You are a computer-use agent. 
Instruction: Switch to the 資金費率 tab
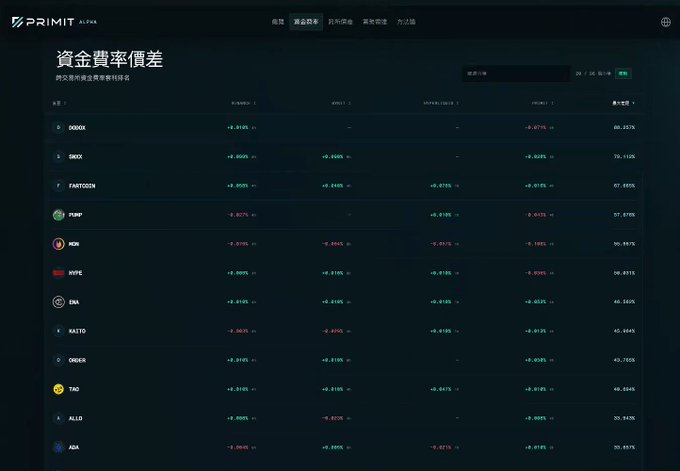point(306,22)
